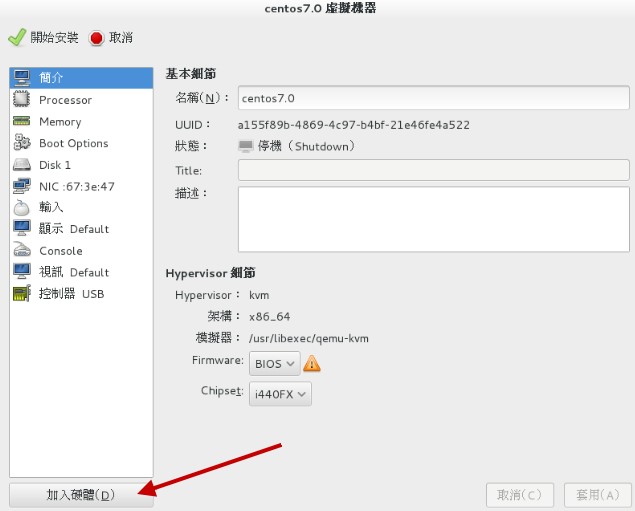Viewport: 635px width, 511px height.
Task: Select the Boot Options sidebar item
Action: tap(72, 144)
